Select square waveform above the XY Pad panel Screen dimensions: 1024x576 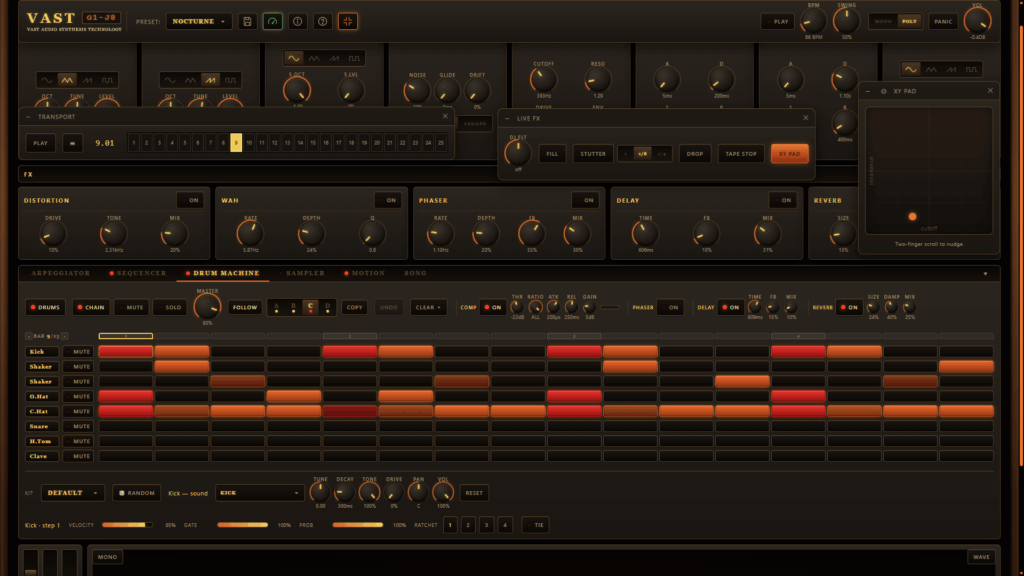point(972,69)
